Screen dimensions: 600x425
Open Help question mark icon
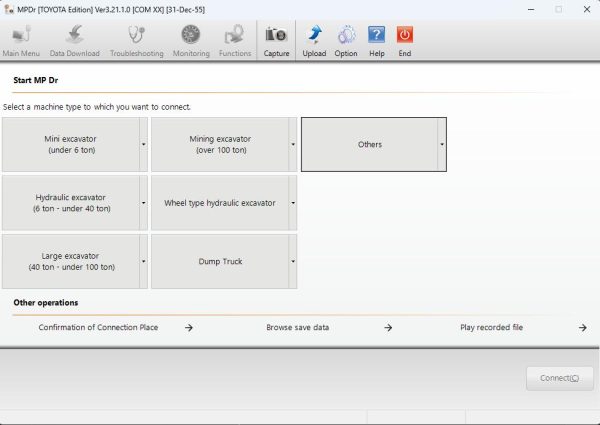[x=377, y=41]
